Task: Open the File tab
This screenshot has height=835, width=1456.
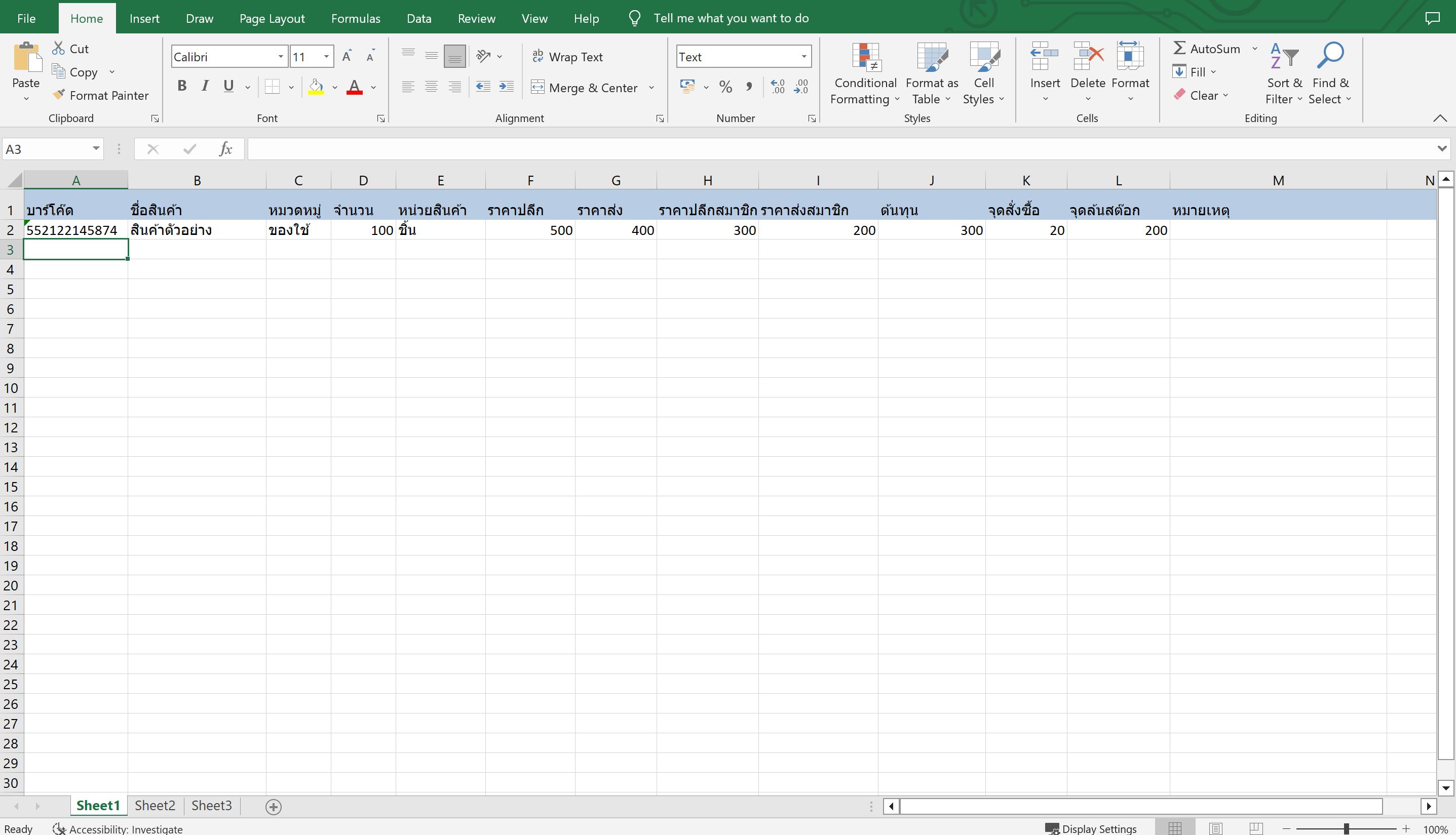Action: click(x=26, y=18)
